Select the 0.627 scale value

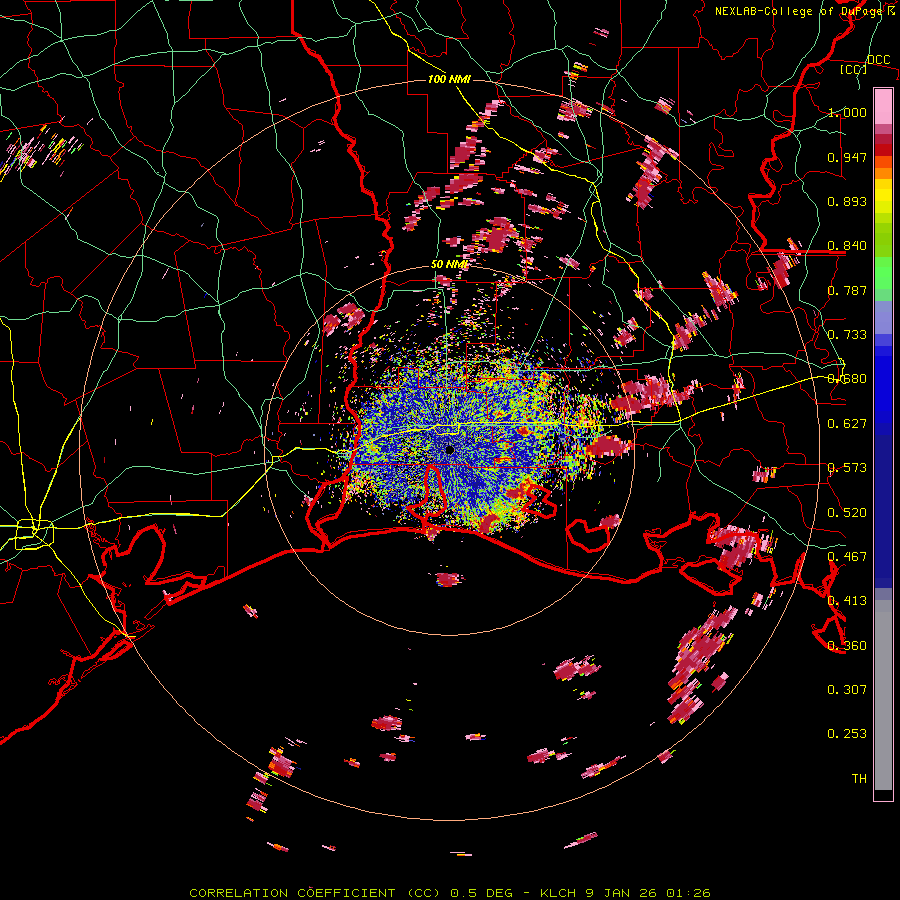click(847, 424)
